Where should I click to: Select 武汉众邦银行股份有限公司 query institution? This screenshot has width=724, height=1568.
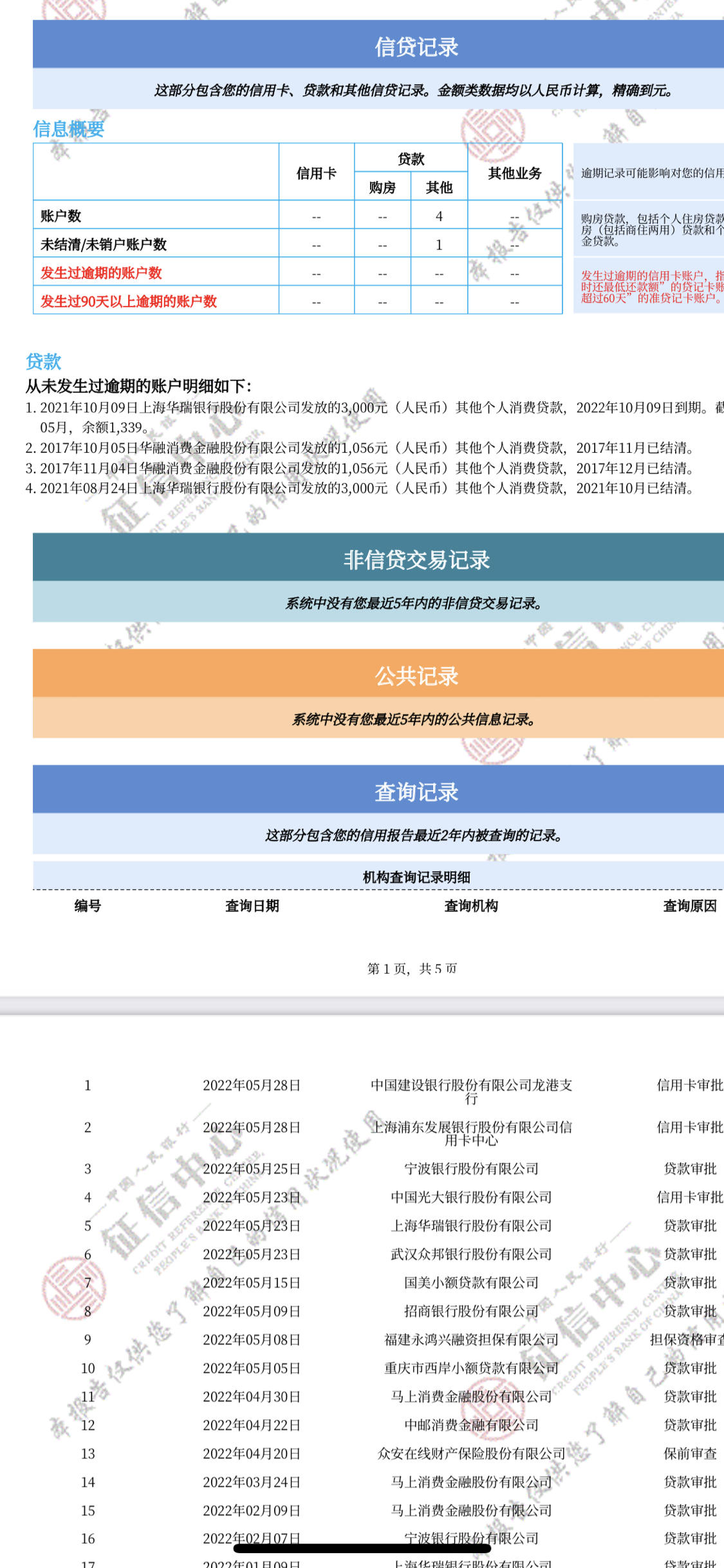point(471,1254)
